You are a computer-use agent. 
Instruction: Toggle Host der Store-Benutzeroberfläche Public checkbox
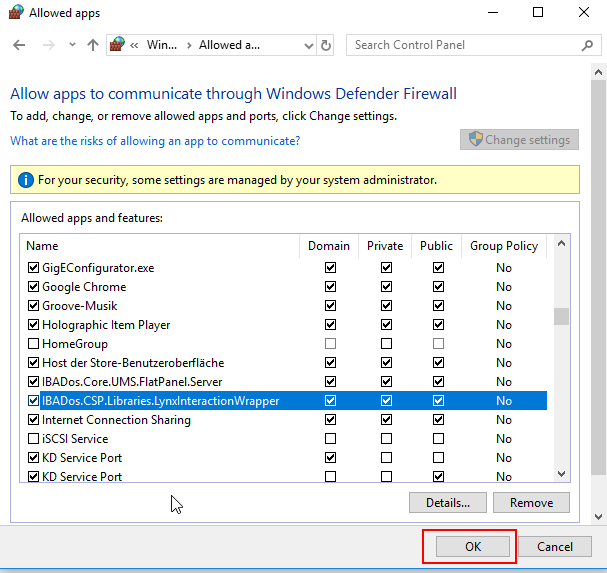(438, 362)
